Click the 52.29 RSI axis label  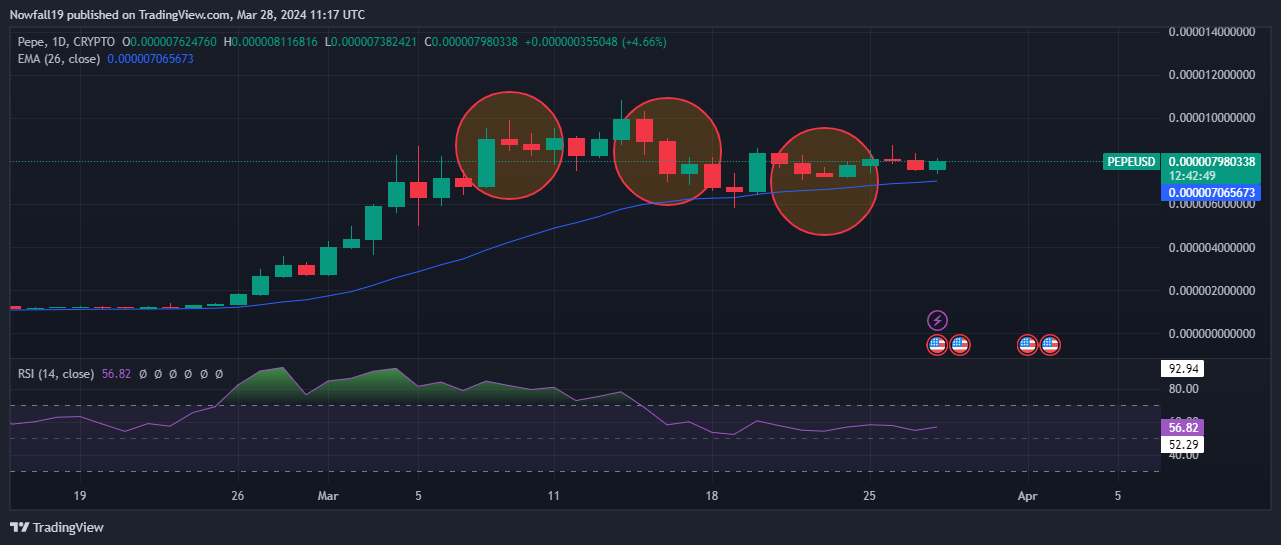(1182, 443)
